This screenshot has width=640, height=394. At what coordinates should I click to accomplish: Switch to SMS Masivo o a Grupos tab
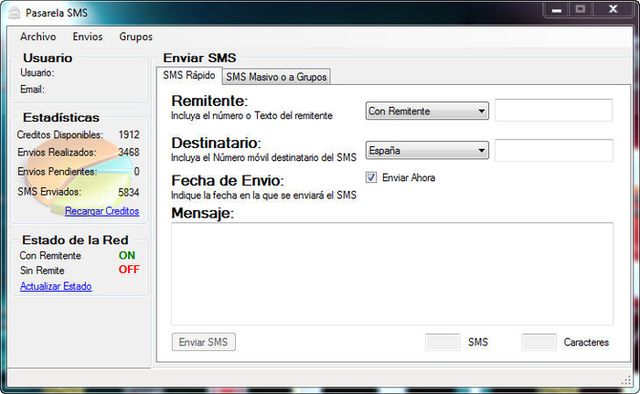276,77
